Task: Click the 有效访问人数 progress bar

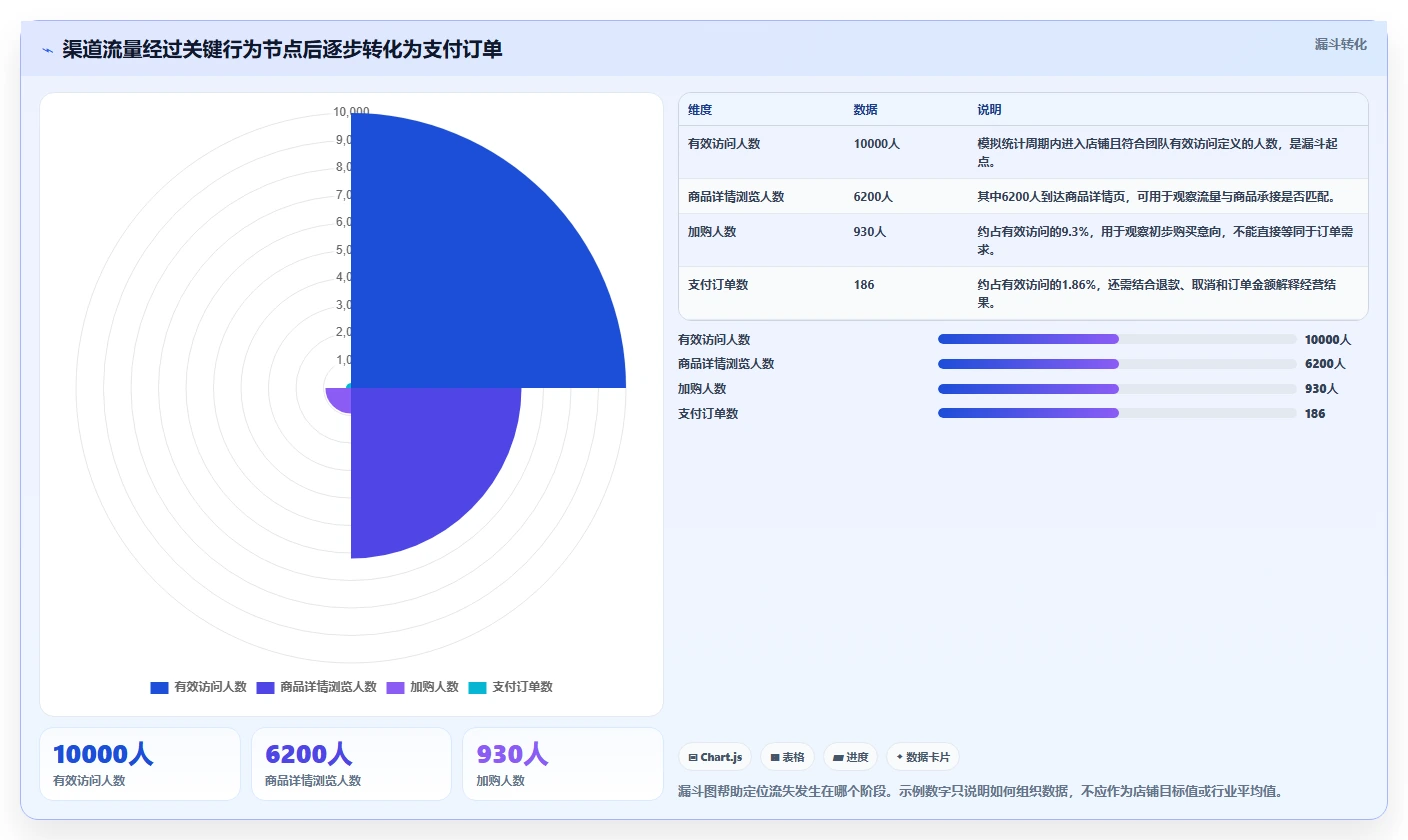Action: (x=1117, y=339)
